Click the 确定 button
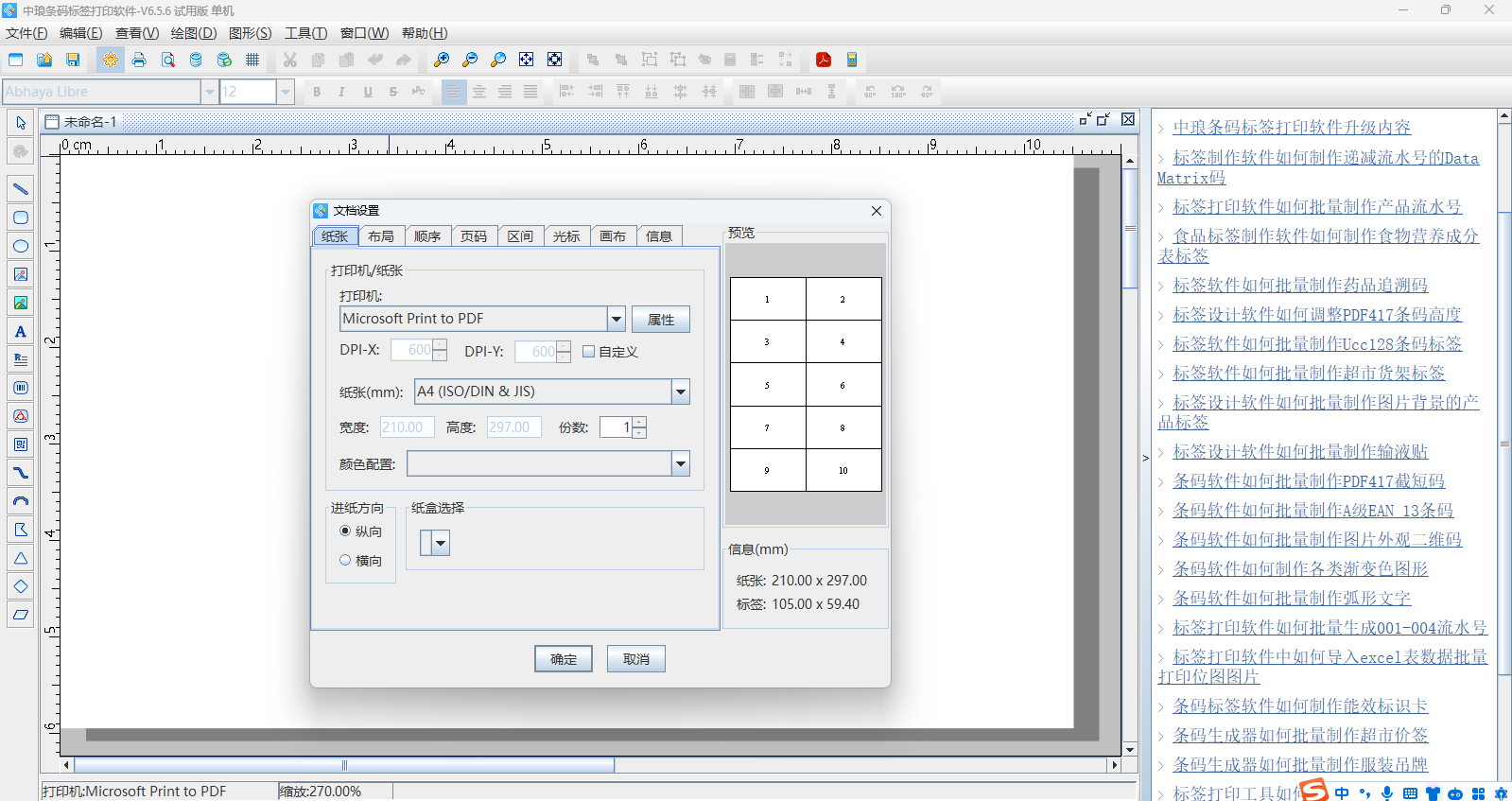The image size is (1512, 801). pos(563,659)
